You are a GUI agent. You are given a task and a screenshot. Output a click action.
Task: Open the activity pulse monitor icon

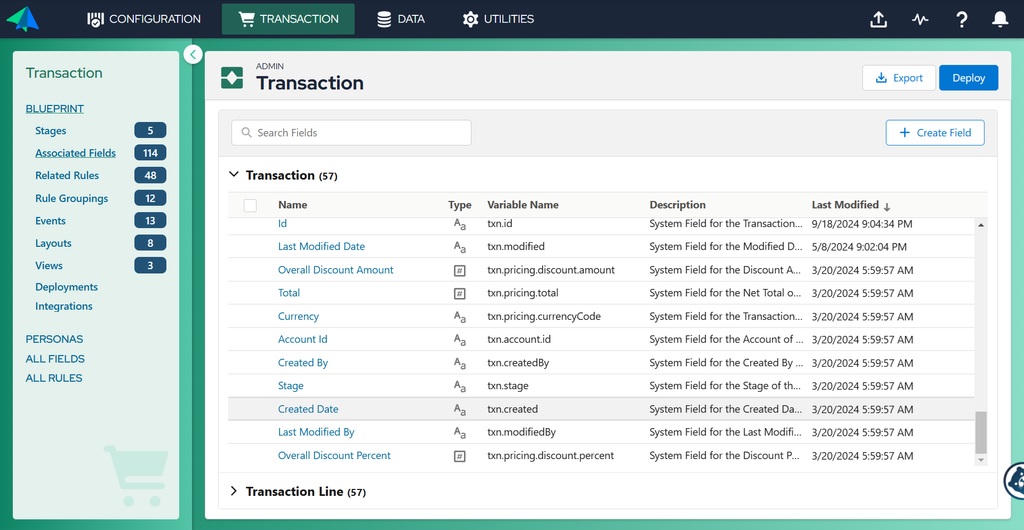(920, 20)
